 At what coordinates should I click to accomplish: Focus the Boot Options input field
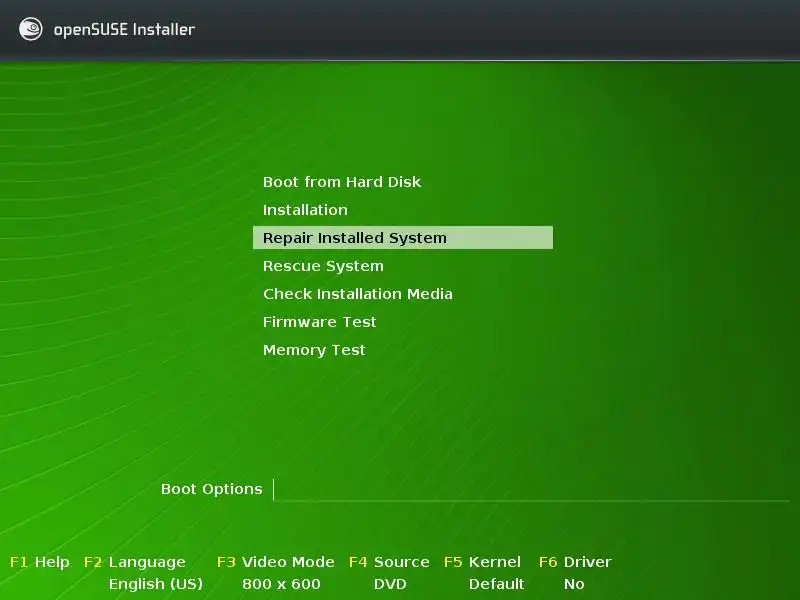click(531, 490)
